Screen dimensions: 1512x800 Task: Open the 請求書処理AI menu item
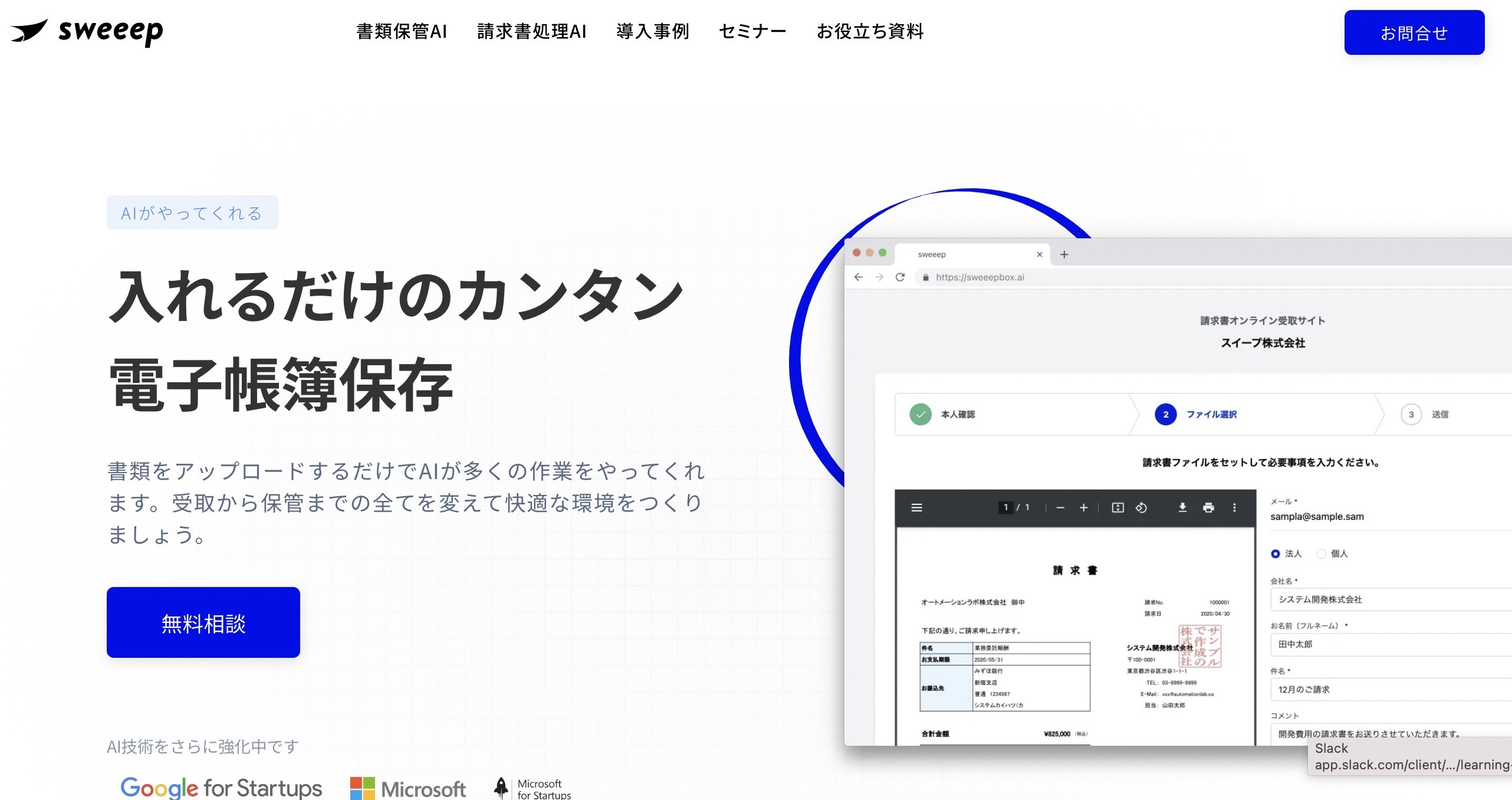click(532, 31)
